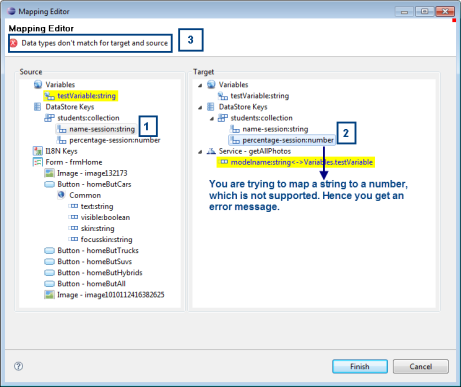Image resolution: width=461 pixels, height=387 pixels.
Task: Click the Form frmHome icon
Action: click(x=38, y=162)
